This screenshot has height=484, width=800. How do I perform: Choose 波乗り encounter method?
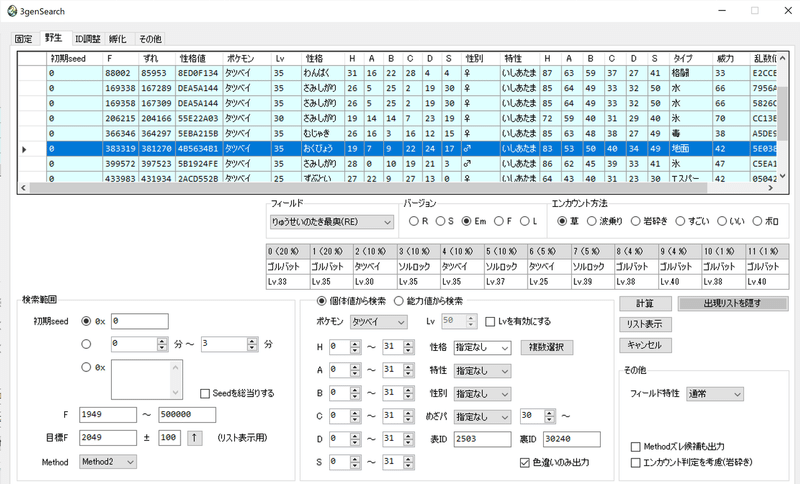click(x=605, y=221)
